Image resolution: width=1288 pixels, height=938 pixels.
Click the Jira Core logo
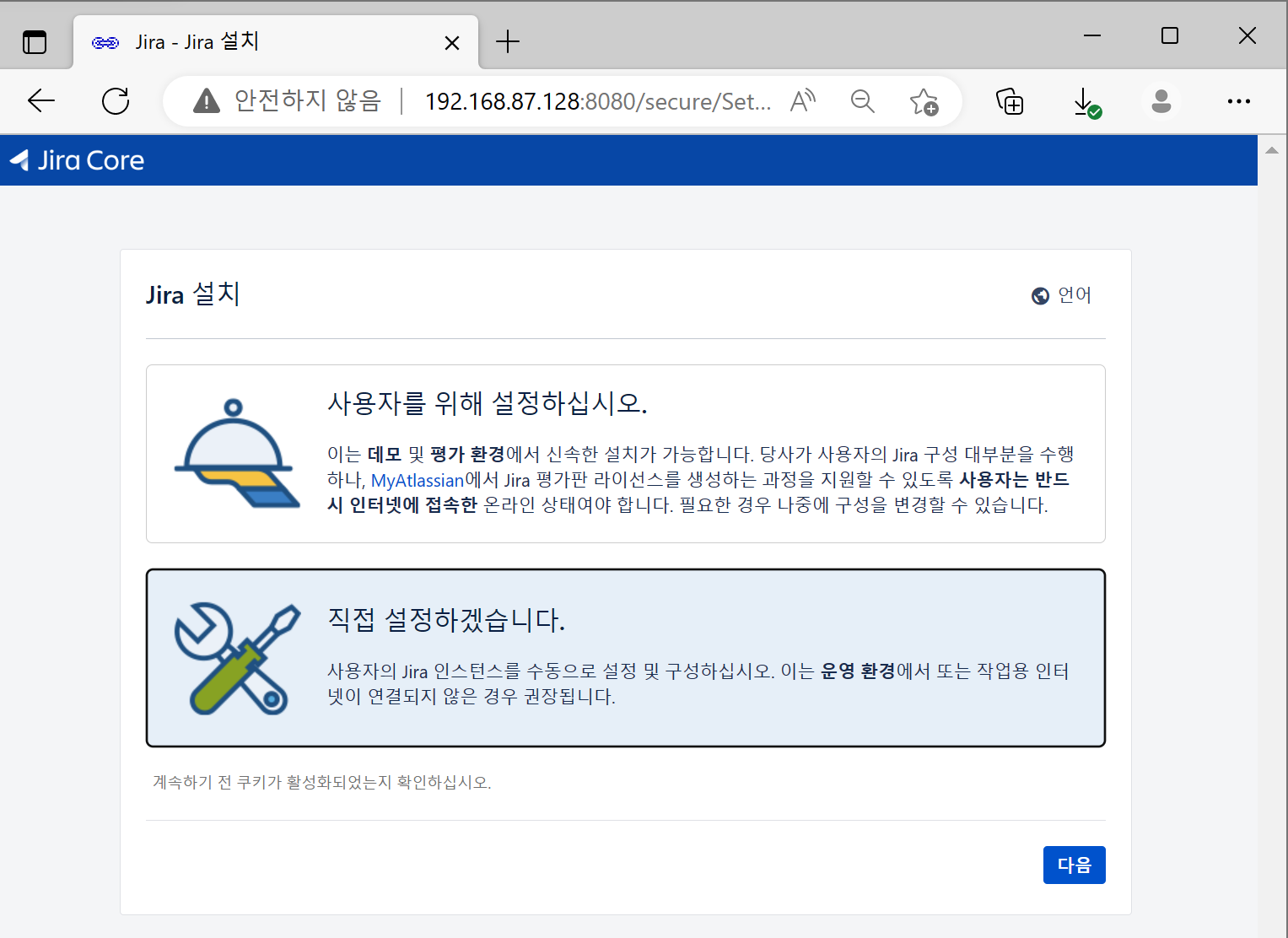pos(77,160)
